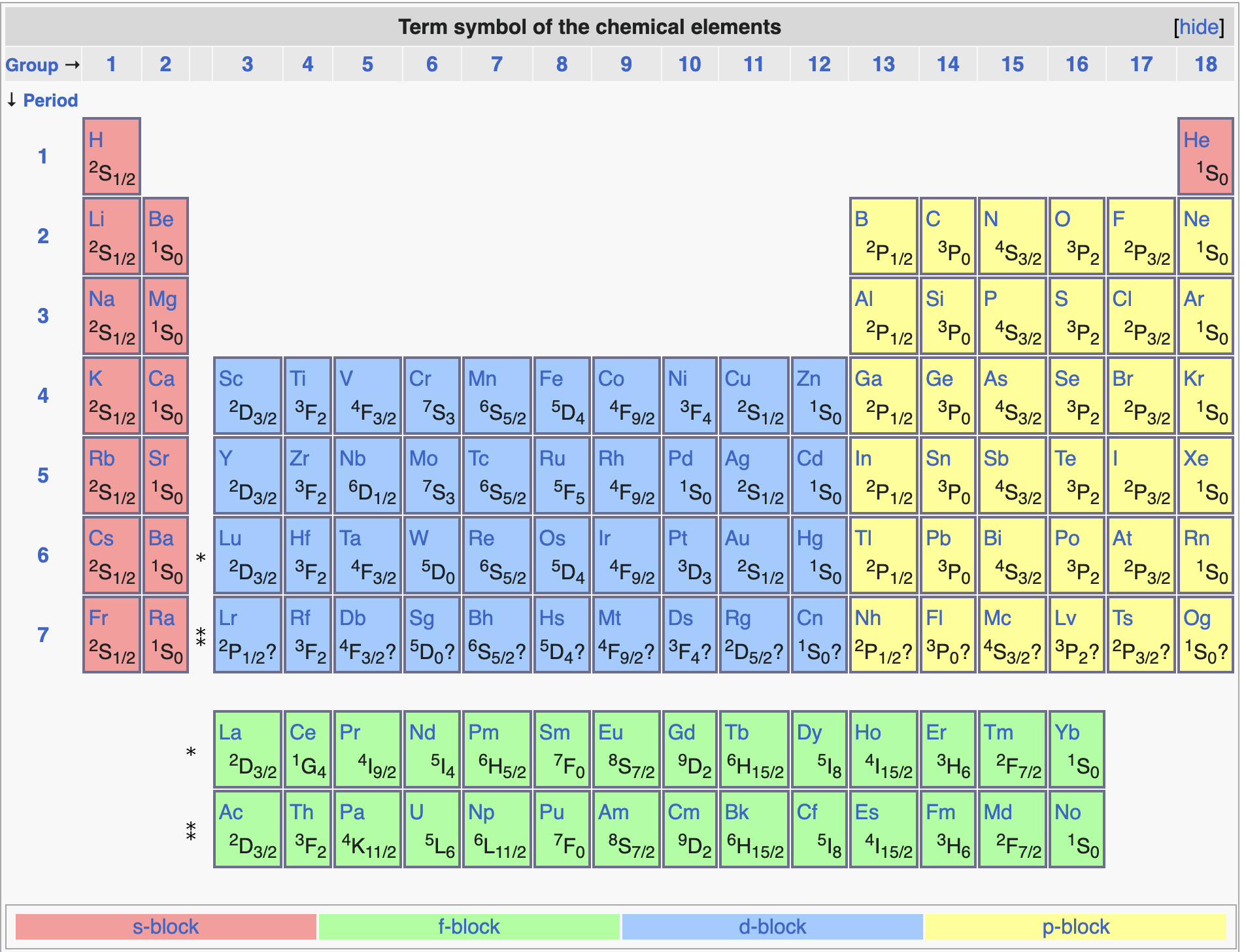Select the carbon C element link
Viewport: 1246px width, 952px height.
click(933, 219)
